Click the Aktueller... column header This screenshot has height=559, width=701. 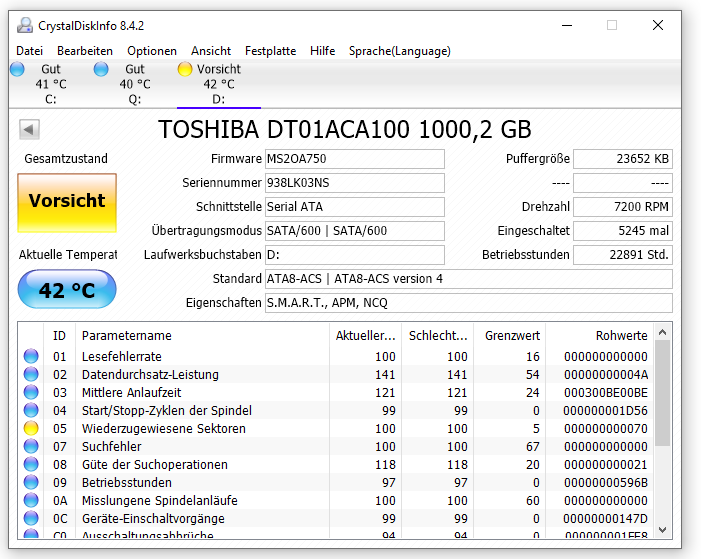(x=365, y=335)
